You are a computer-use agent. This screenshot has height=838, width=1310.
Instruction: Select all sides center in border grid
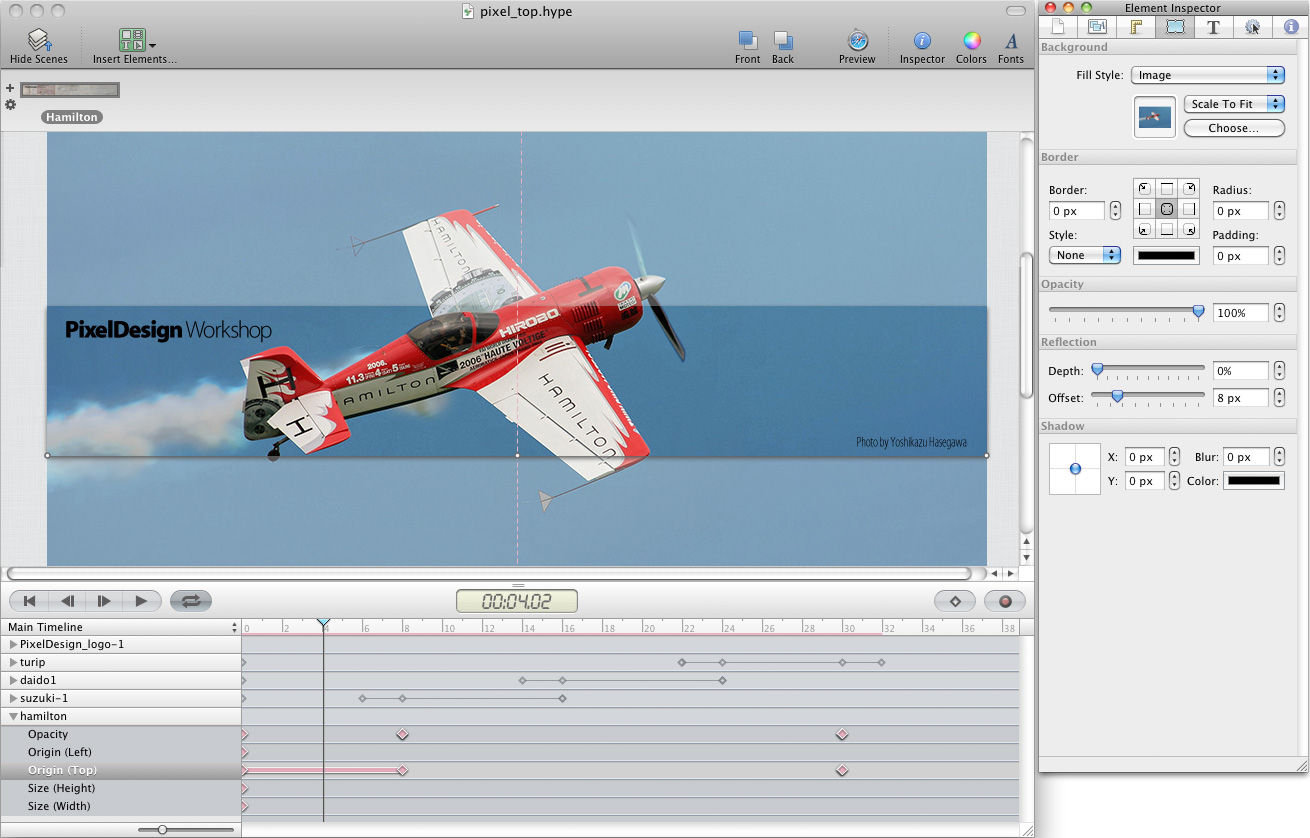[1166, 209]
